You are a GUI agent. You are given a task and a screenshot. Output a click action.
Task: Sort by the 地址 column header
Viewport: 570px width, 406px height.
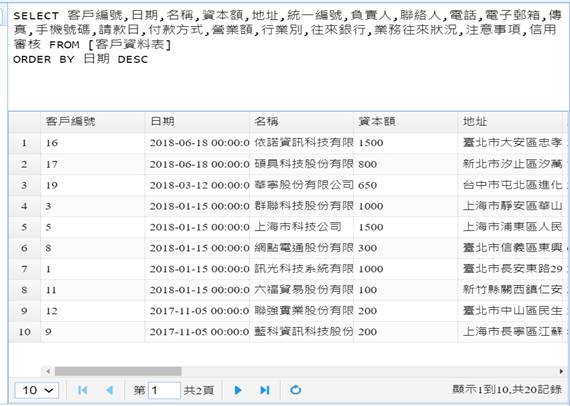[x=510, y=121]
